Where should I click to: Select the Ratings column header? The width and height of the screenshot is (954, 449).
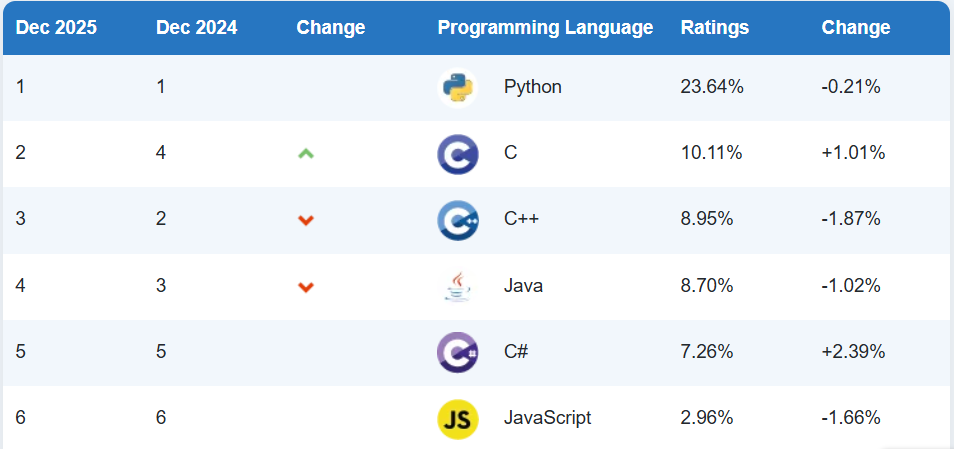[x=714, y=28]
